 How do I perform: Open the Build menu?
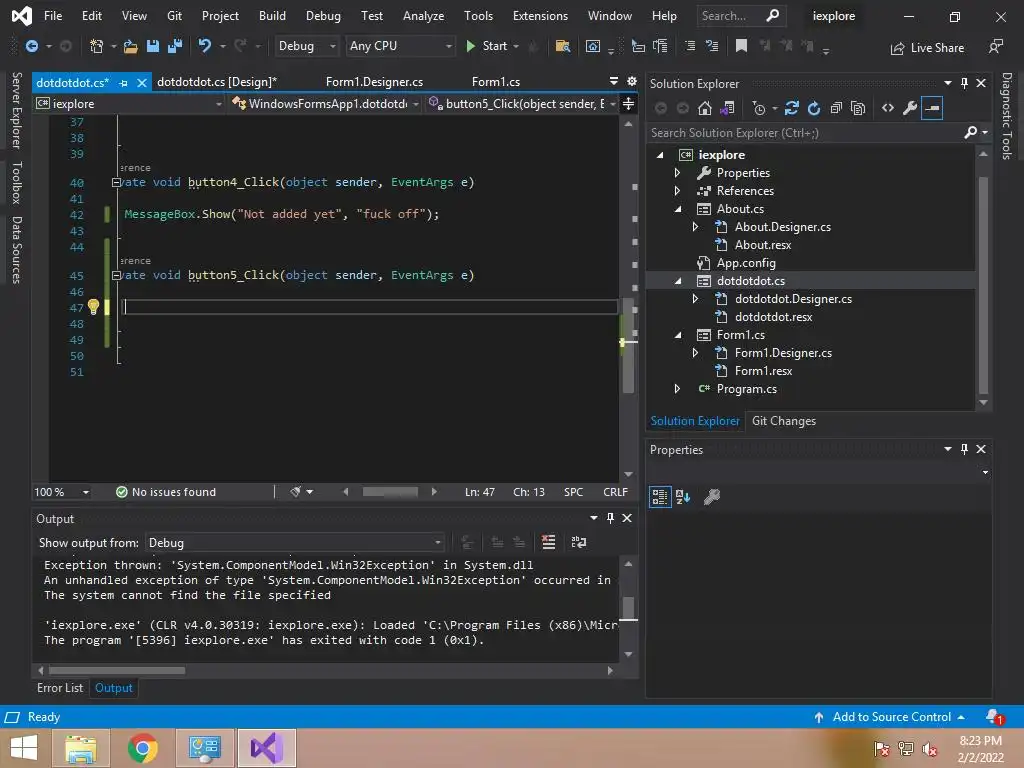click(272, 16)
